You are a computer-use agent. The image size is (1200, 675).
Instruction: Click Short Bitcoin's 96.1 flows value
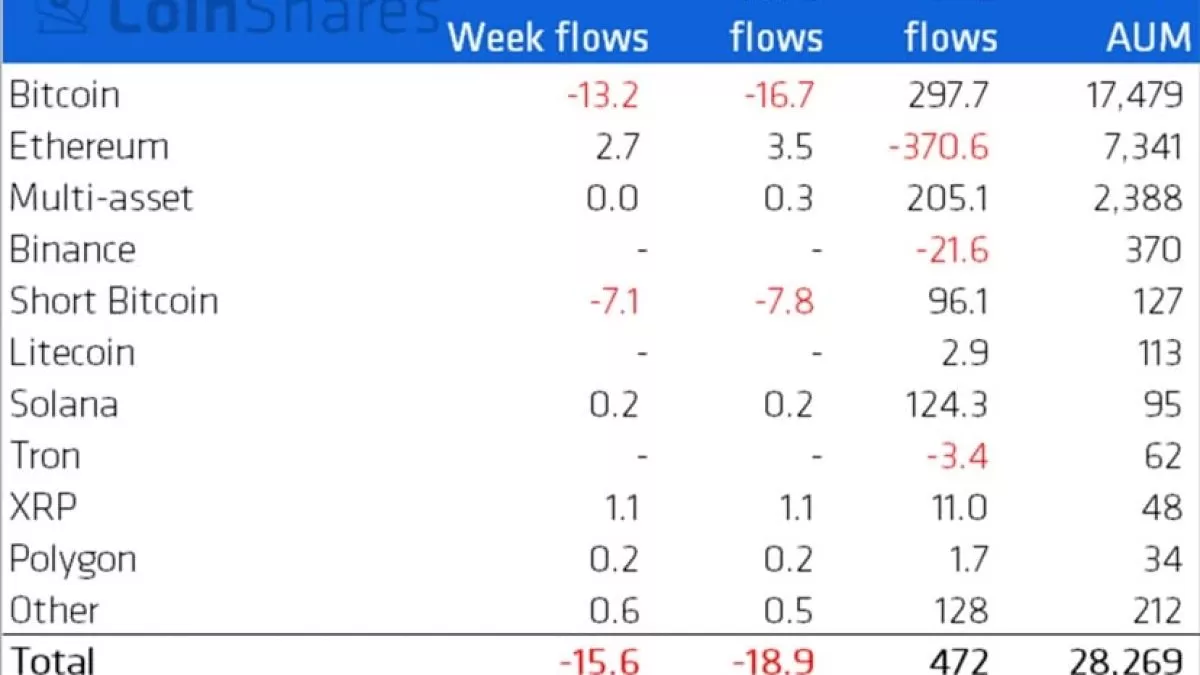click(957, 301)
